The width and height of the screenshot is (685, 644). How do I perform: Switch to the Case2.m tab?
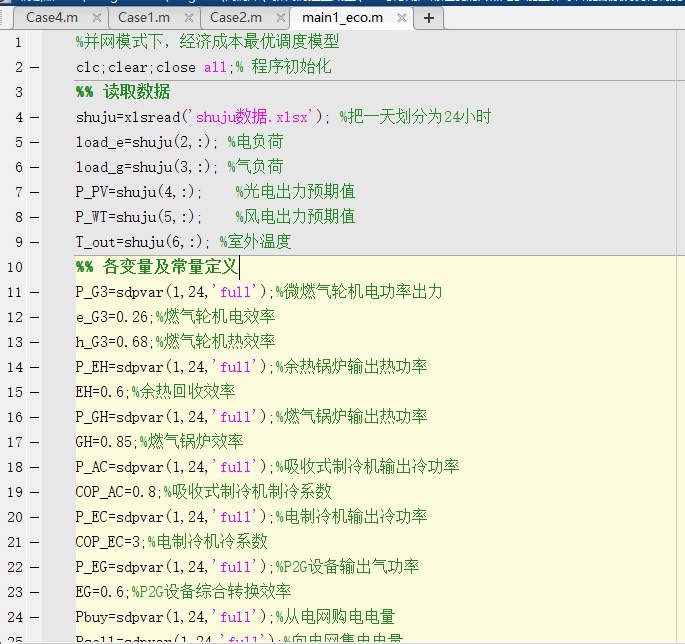[x=236, y=18]
